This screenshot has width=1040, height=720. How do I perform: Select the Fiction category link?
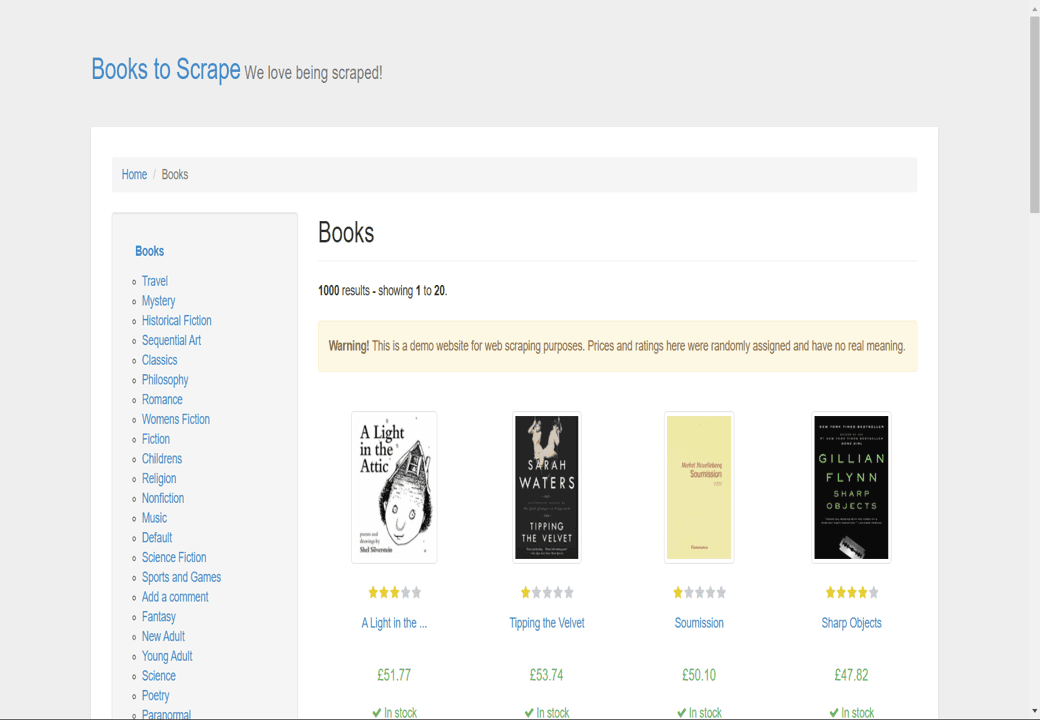156,439
